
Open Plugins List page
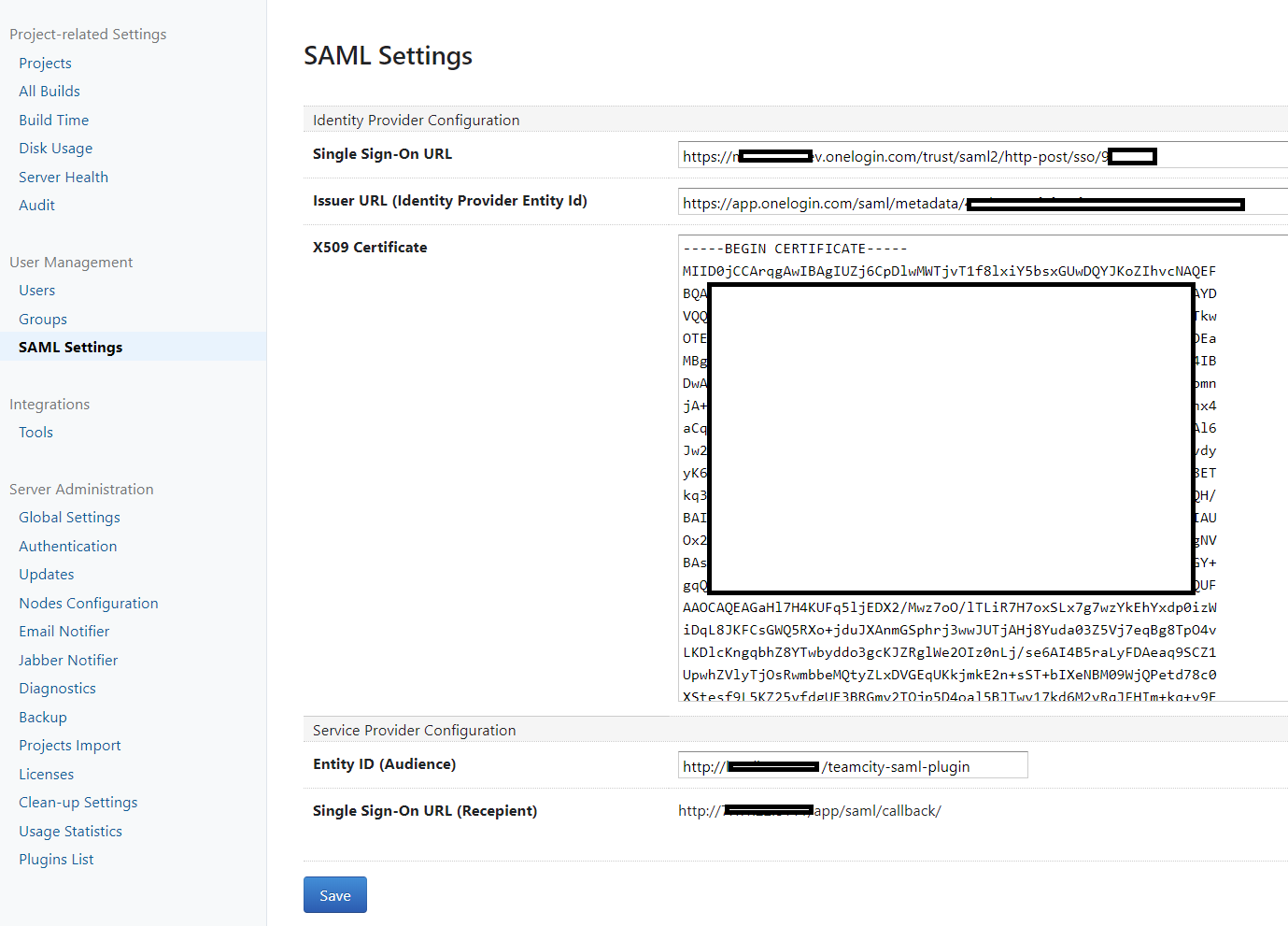tap(56, 860)
